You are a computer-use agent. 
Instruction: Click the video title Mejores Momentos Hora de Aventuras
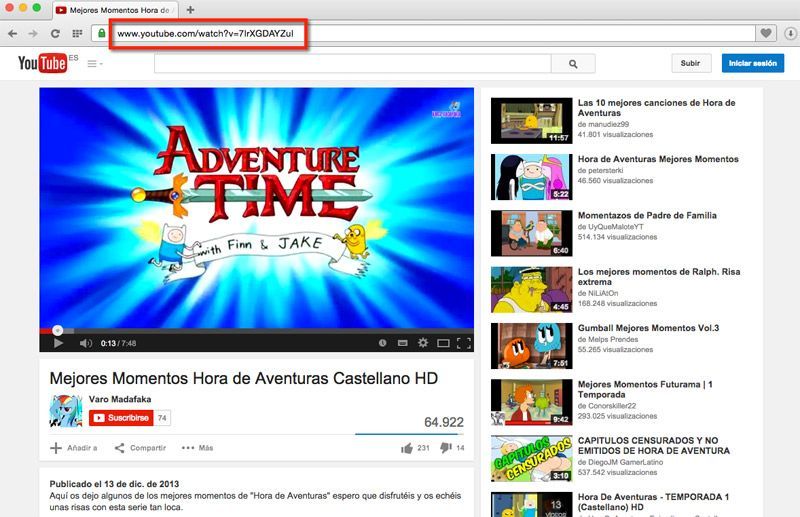244,379
